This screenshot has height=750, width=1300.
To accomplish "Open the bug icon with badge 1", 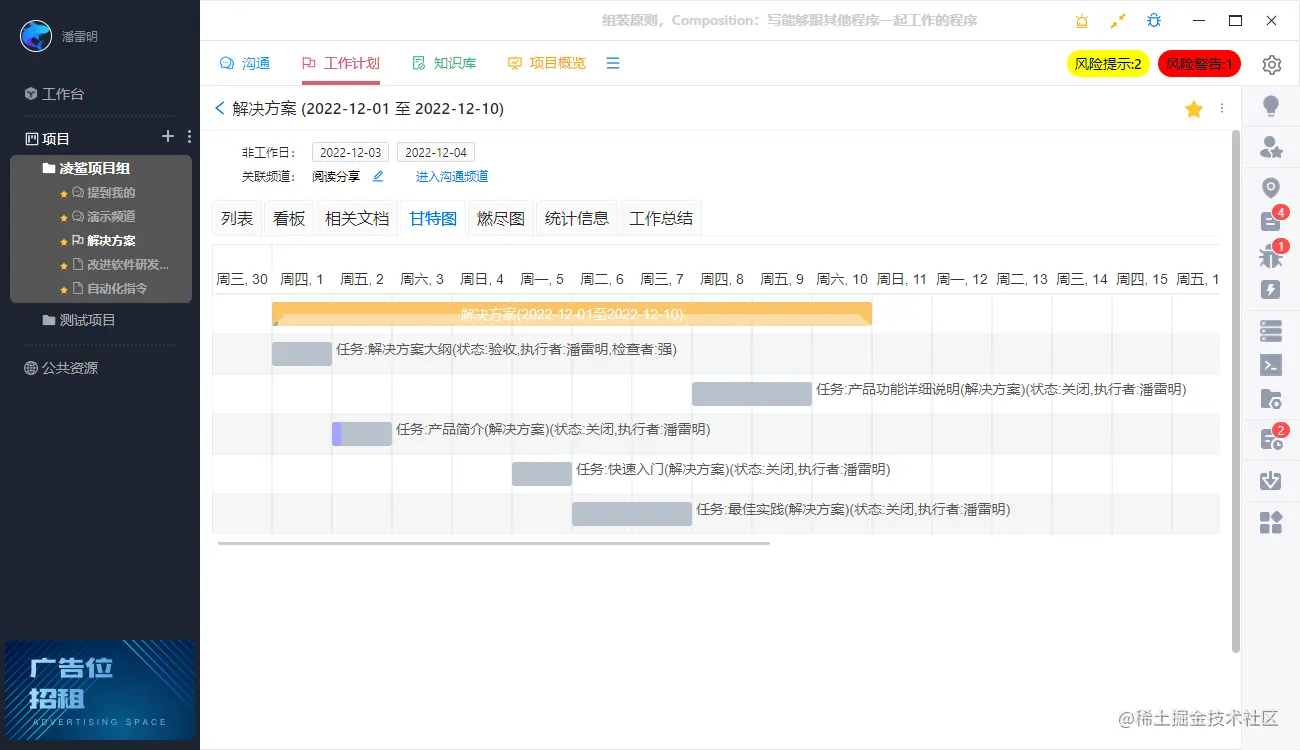I will pos(1271,255).
